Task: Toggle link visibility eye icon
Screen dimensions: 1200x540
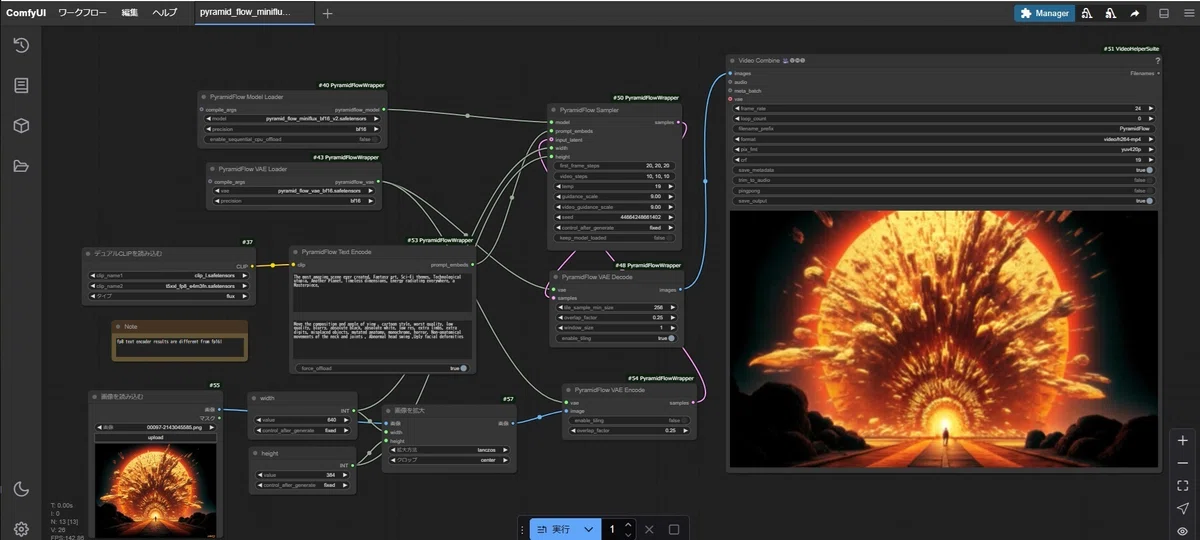Action: pyautogui.click(x=1183, y=530)
